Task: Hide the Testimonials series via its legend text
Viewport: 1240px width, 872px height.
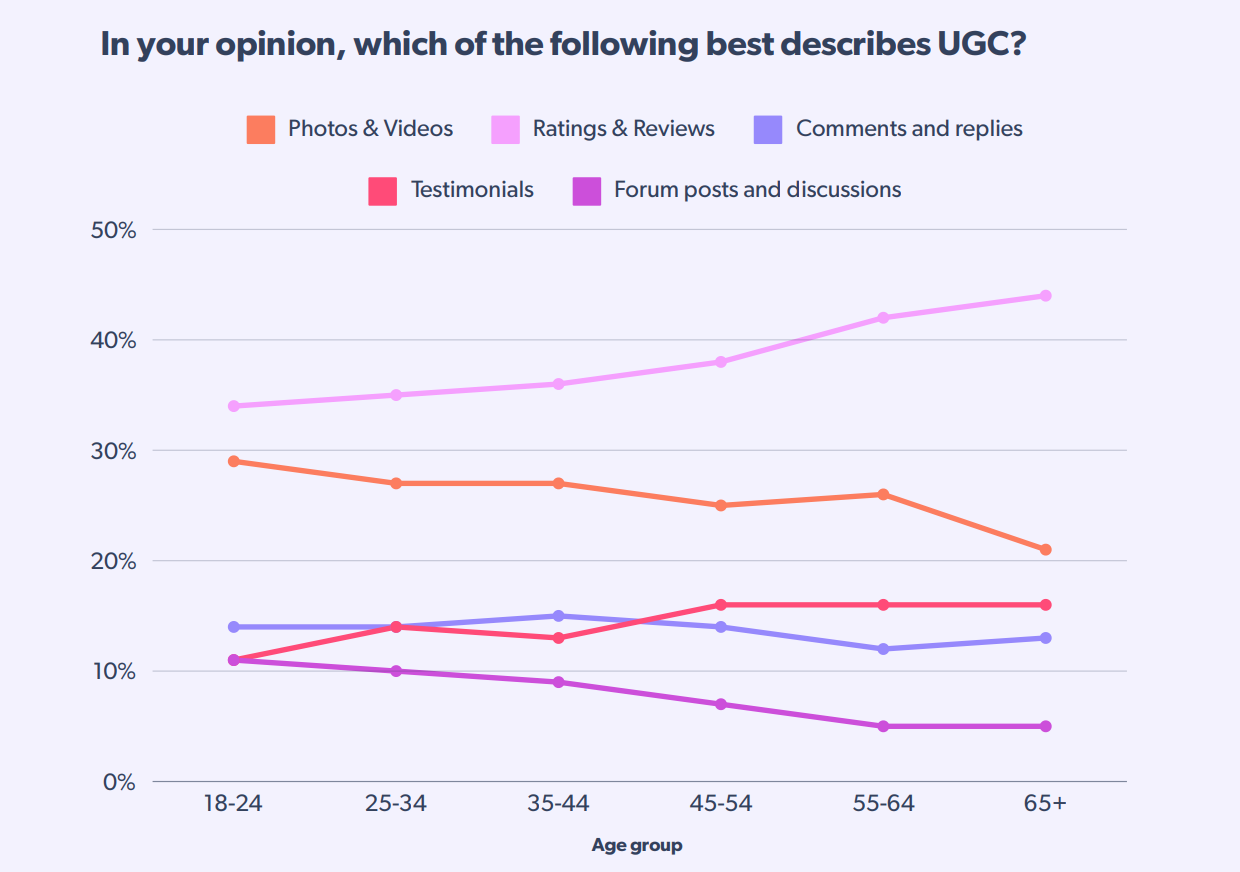Action: click(472, 190)
